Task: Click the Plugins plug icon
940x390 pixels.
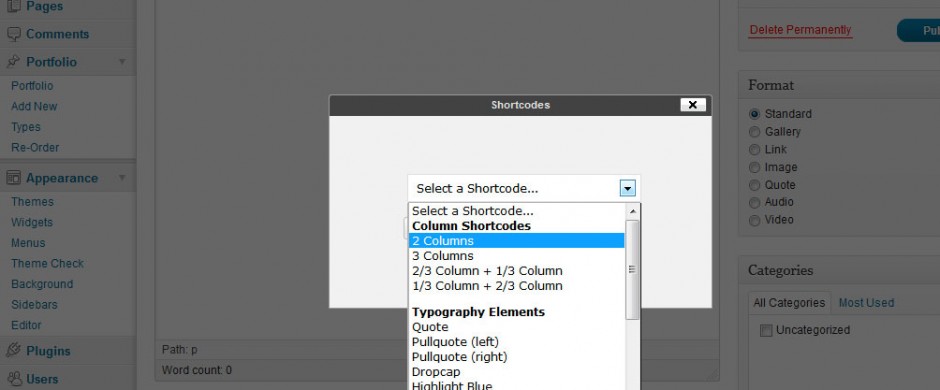Action: pos(13,351)
